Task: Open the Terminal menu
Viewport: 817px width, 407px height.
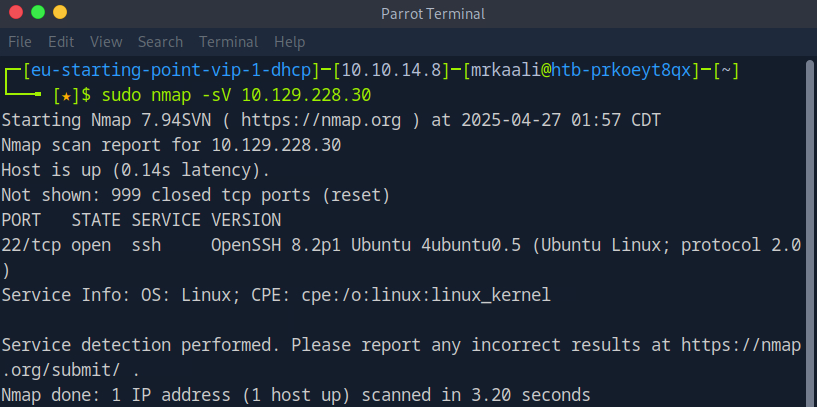Action: coord(228,42)
